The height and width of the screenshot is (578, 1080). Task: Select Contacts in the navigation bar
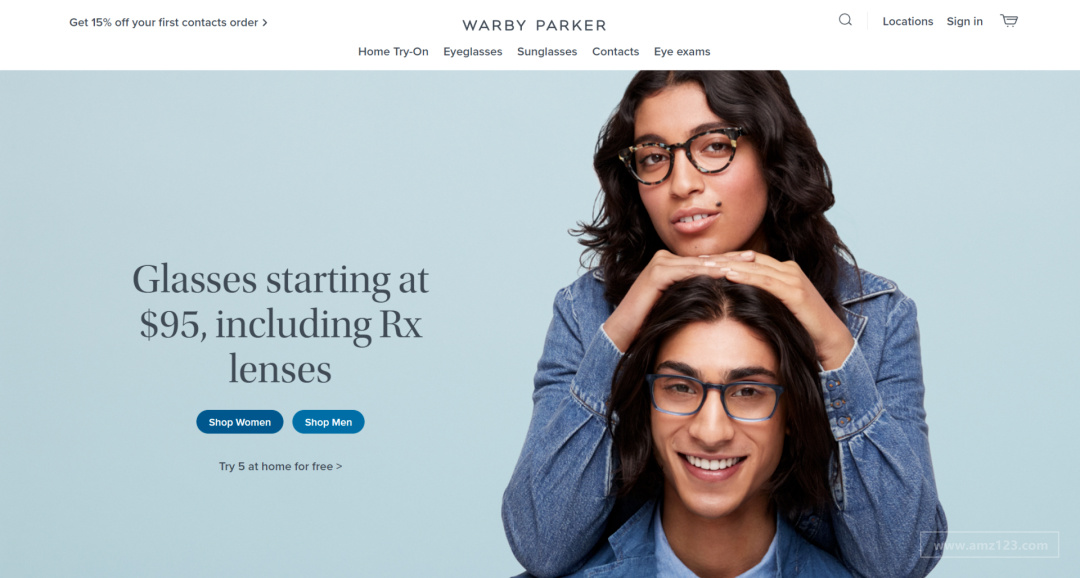[615, 52]
